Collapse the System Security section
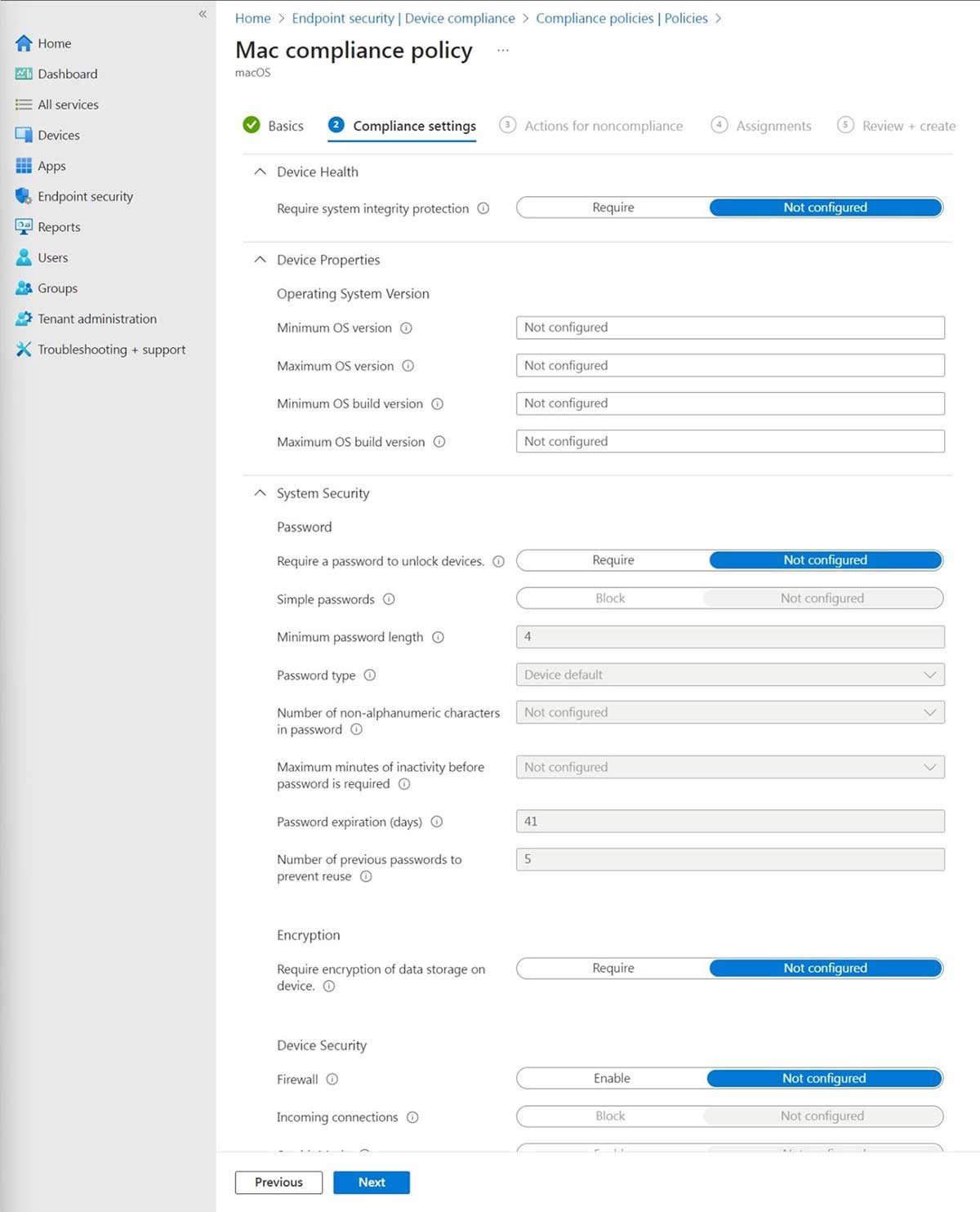 point(260,492)
